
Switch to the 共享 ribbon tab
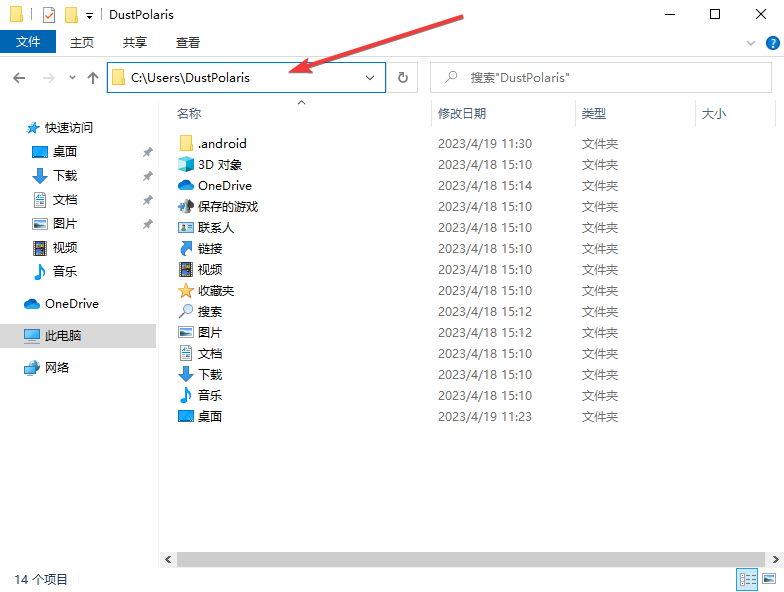click(x=135, y=42)
